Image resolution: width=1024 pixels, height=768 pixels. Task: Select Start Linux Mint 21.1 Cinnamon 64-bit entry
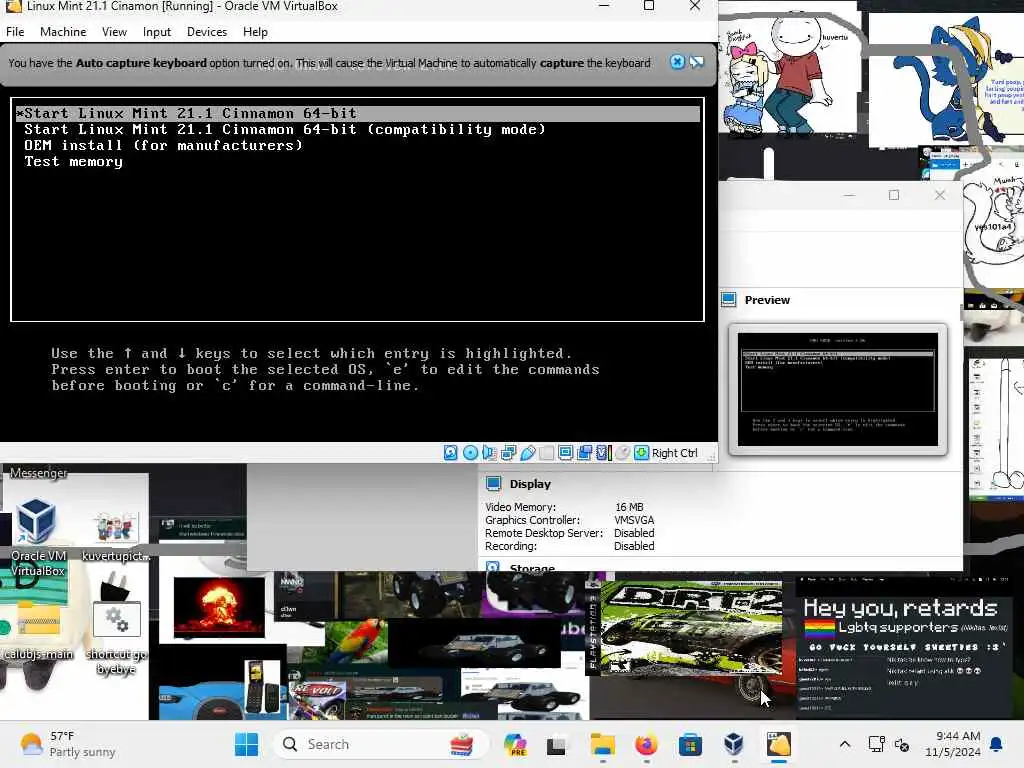click(358, 114)
